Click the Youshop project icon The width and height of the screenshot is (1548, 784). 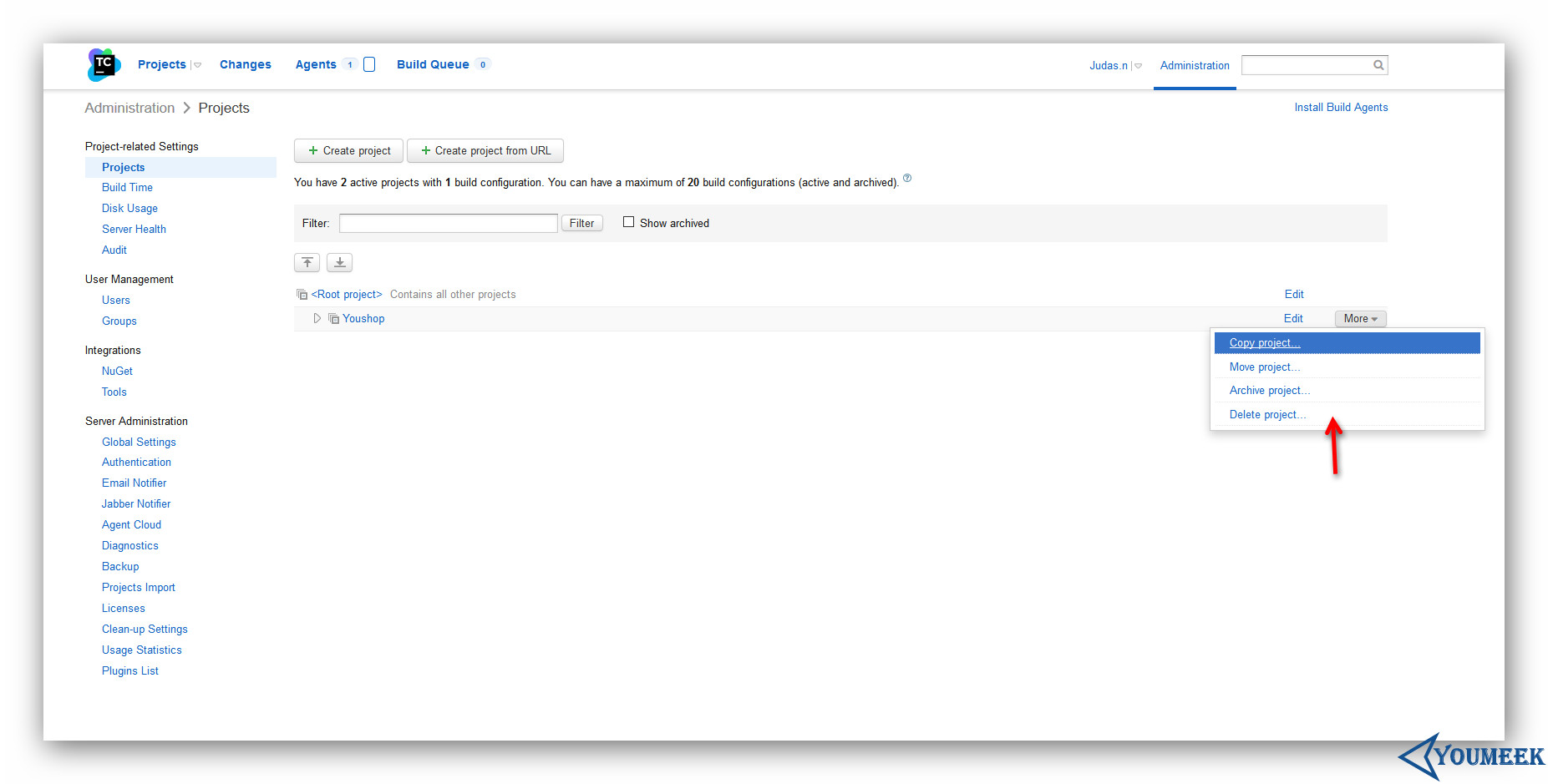click(333, 319)
